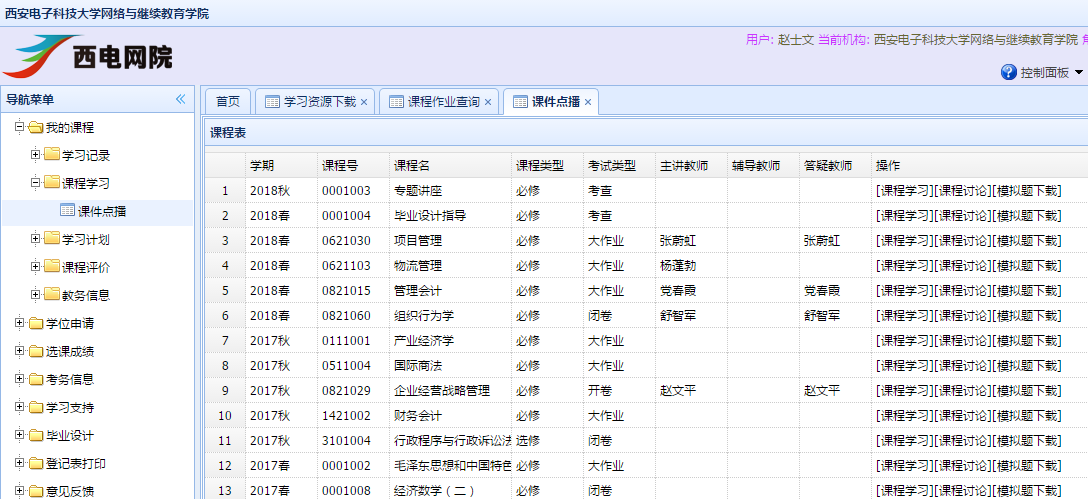Screen dimensions: 1088x499
Task: Collapse the 我的课程 tree node
Action: pos(19,127)
